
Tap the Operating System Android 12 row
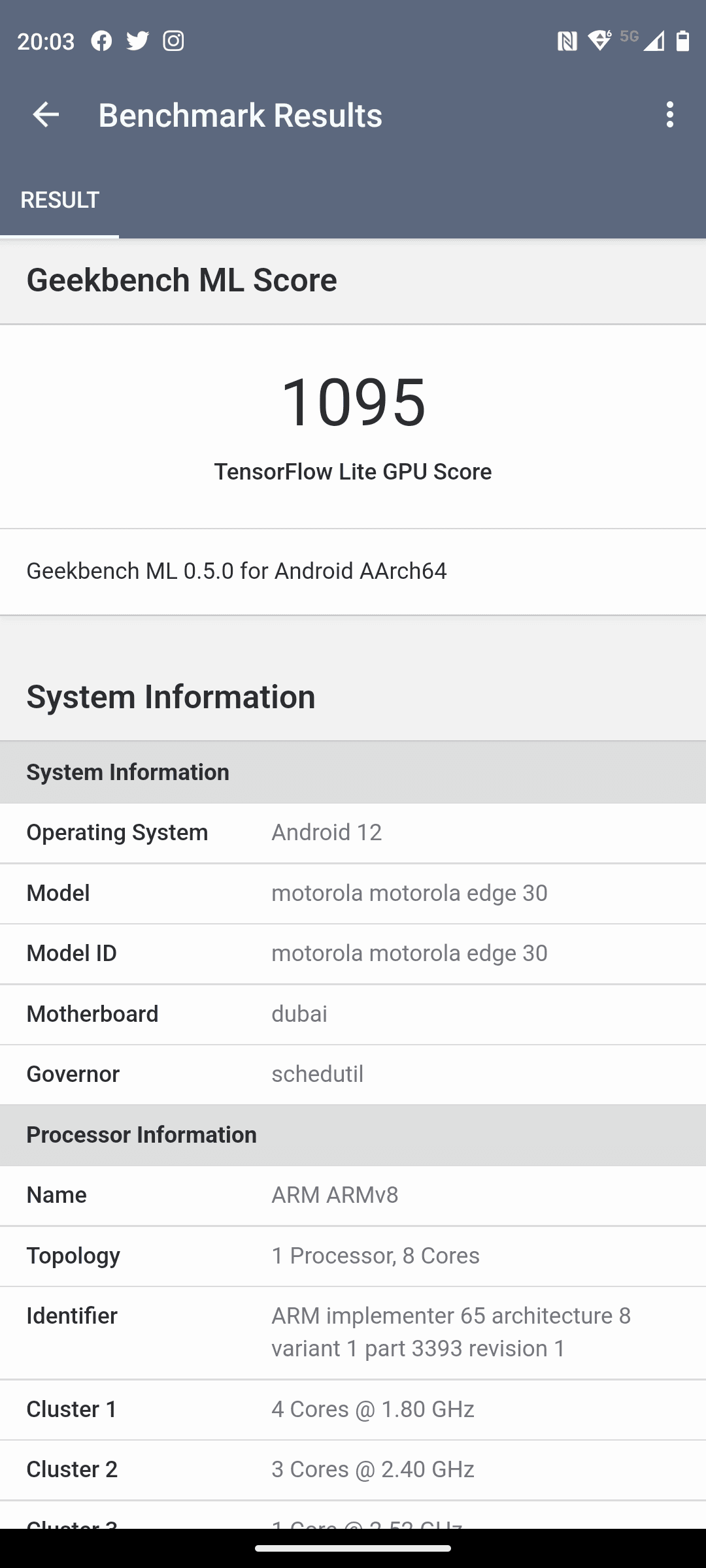(x=353, y=833)
